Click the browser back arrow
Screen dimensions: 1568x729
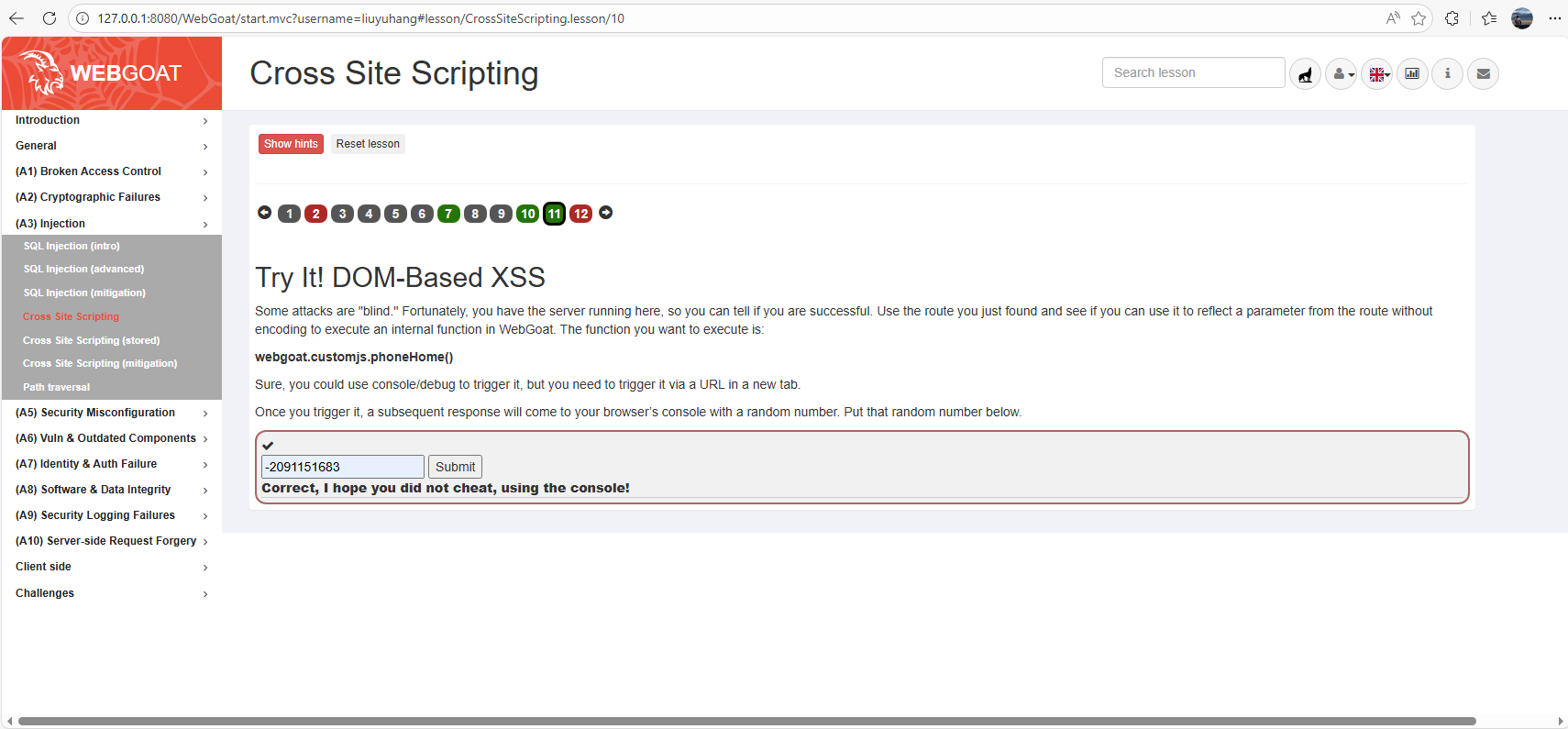17,18
